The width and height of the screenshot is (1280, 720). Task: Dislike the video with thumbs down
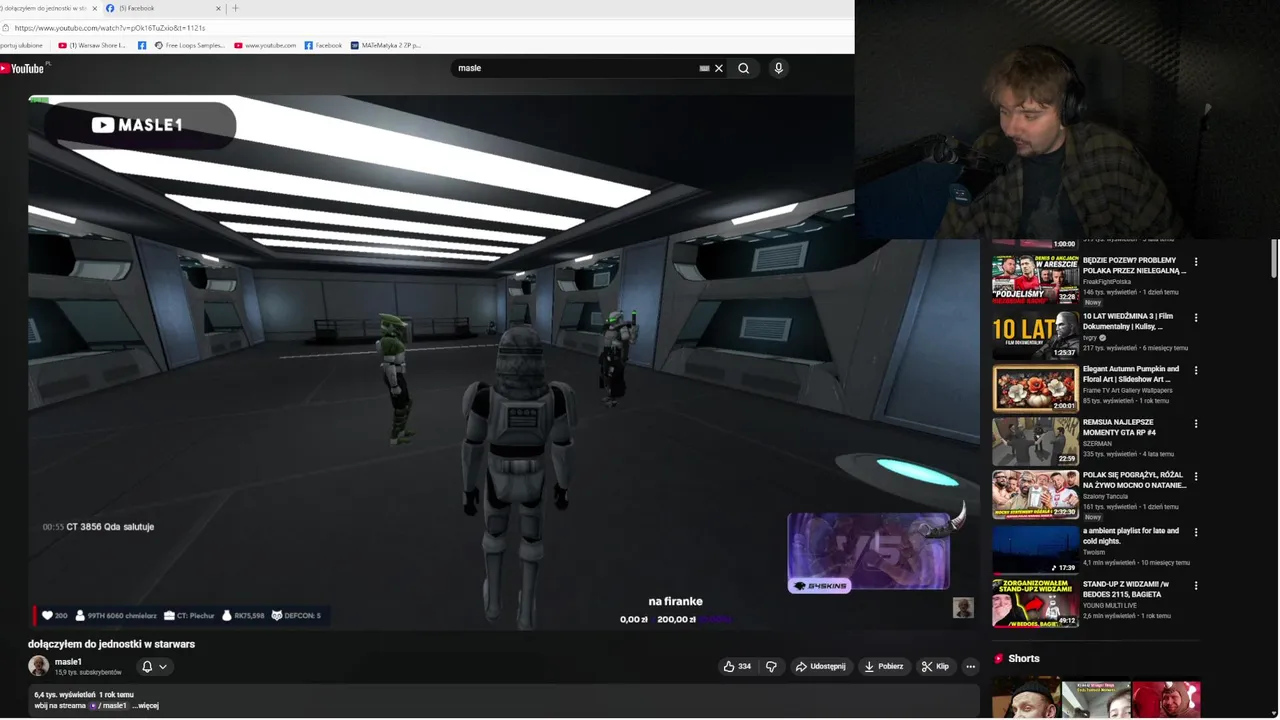(x=771, y=666)
